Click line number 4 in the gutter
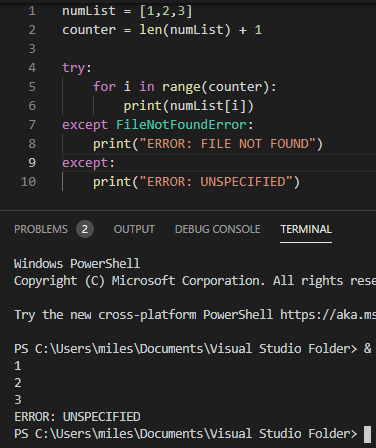Viewport: 376px width, 448px height. click(32, 68)
